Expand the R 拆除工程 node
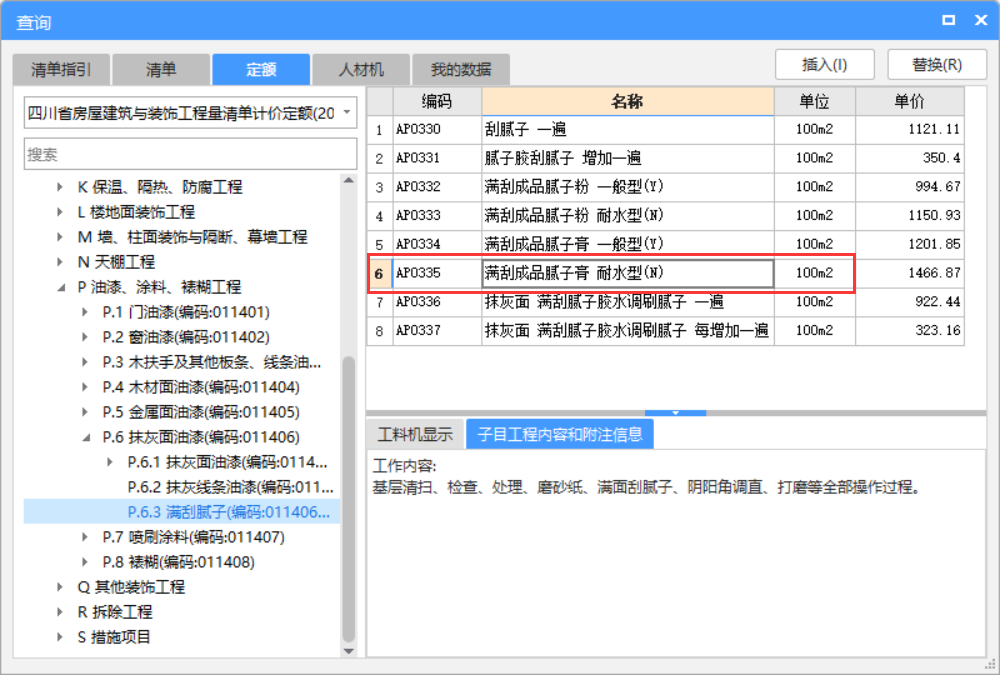This screenshot has width=1000, height=675. [59, 612]
